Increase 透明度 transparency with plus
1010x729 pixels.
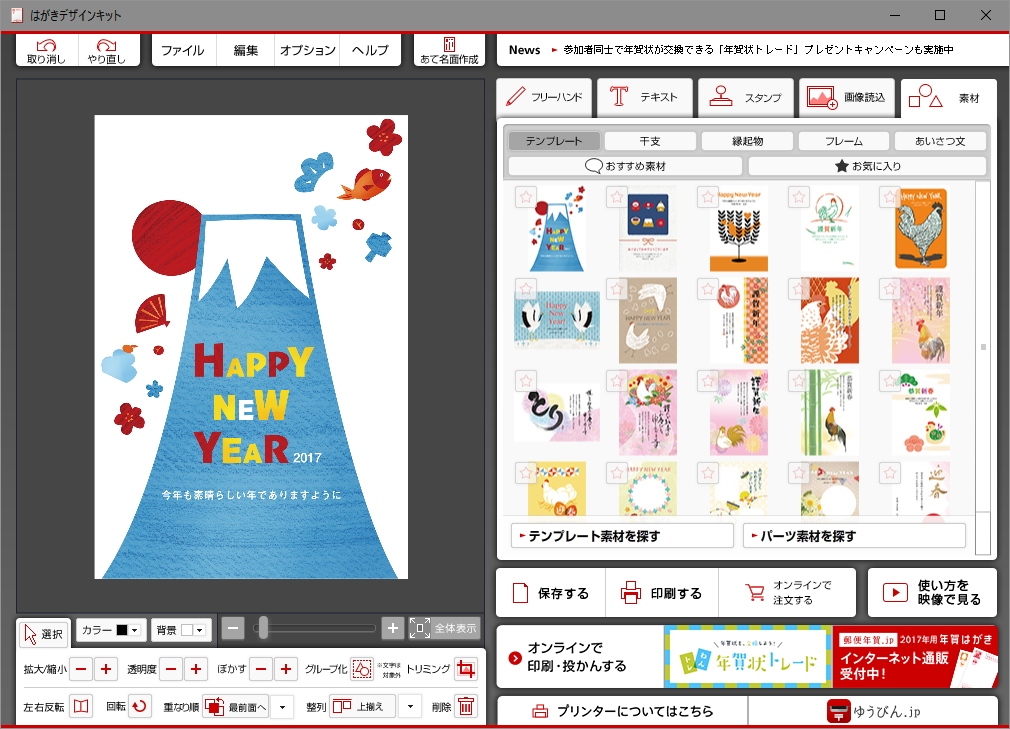point(196,669)
